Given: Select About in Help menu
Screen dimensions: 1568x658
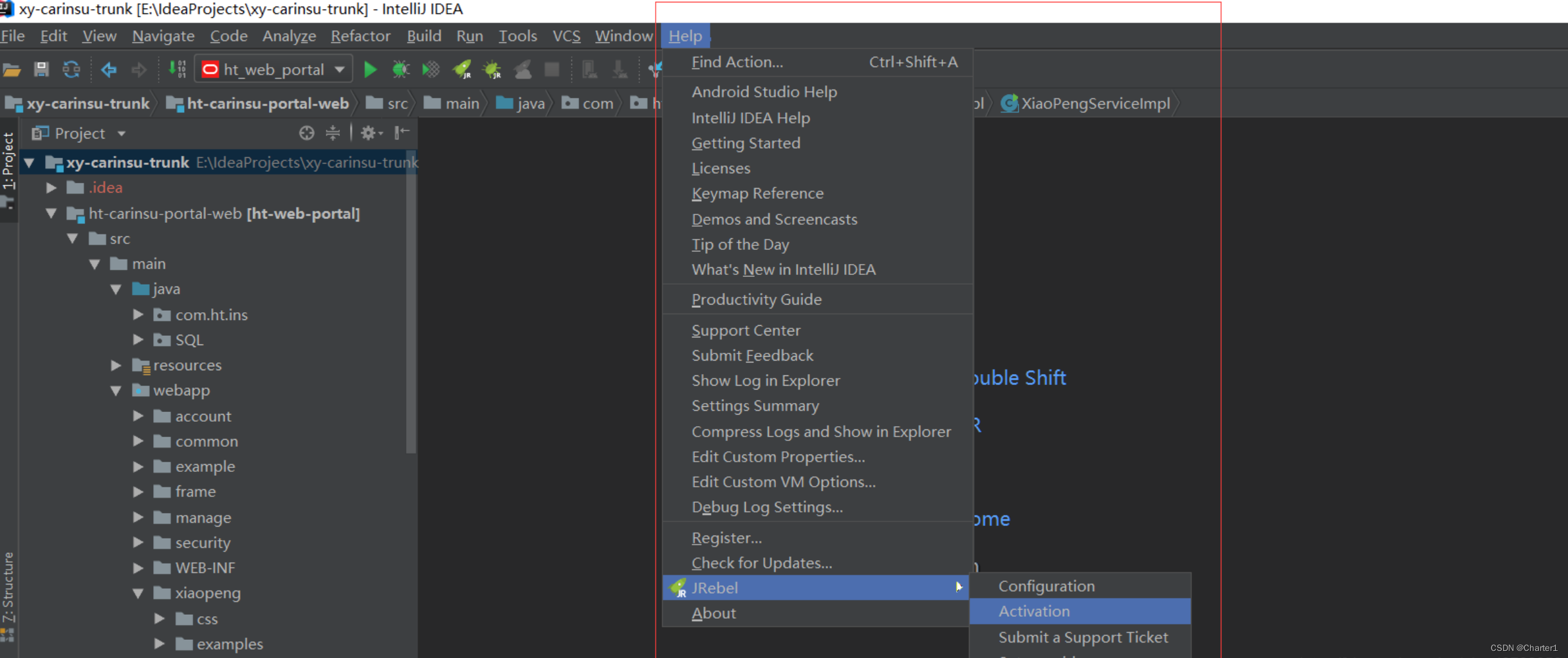Looking at the screenshot, I should (x=816, y=614).
